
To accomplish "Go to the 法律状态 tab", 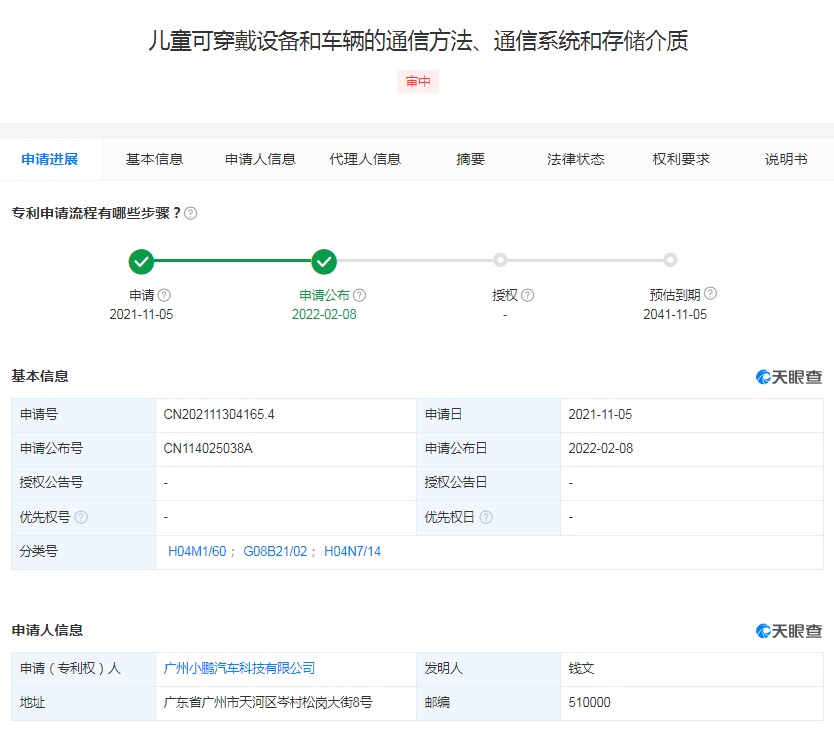I will pyautogui.click(x=576, y=159).
